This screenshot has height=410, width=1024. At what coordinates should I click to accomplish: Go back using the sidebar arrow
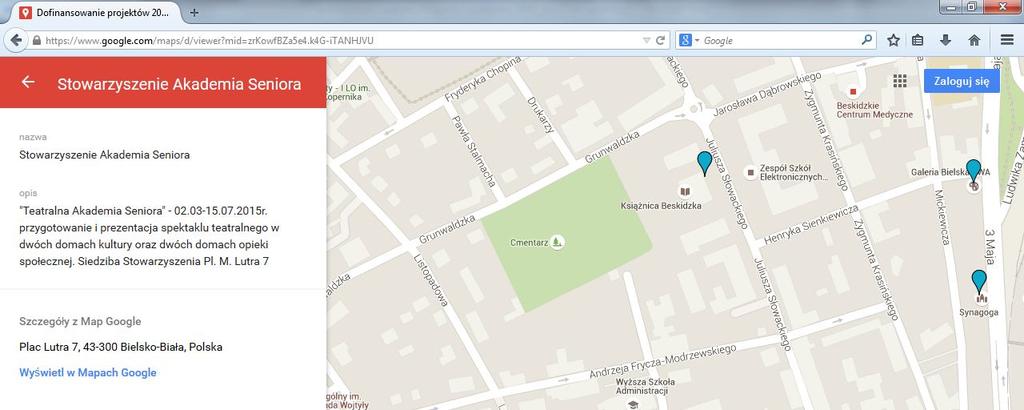tap(27, 82)
